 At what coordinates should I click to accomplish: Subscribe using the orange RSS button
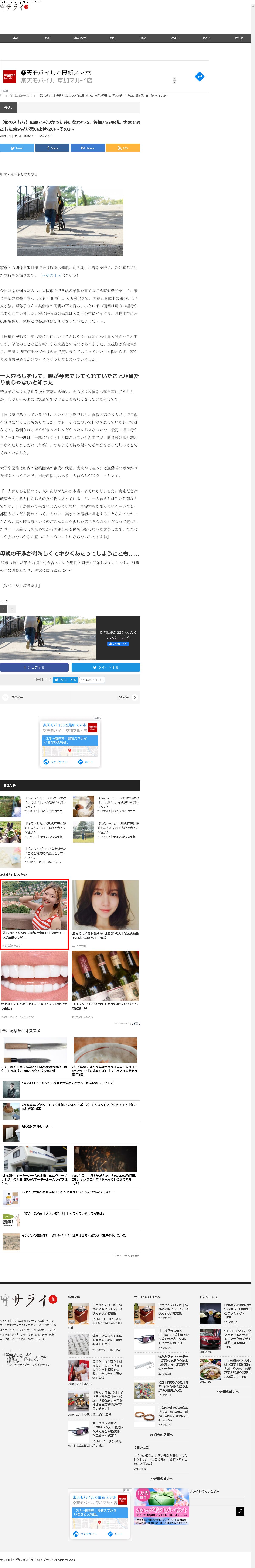[x=123, y=148]
